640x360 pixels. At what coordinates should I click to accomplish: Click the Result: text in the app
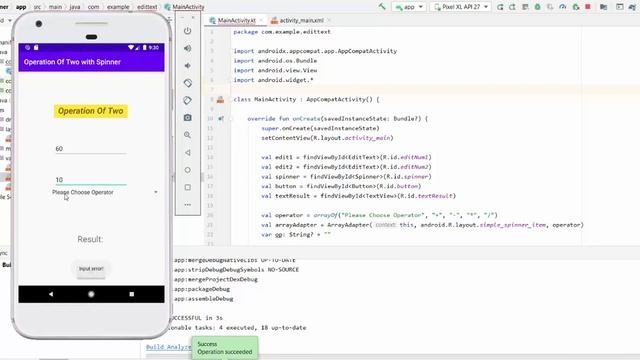click(90, 239)
